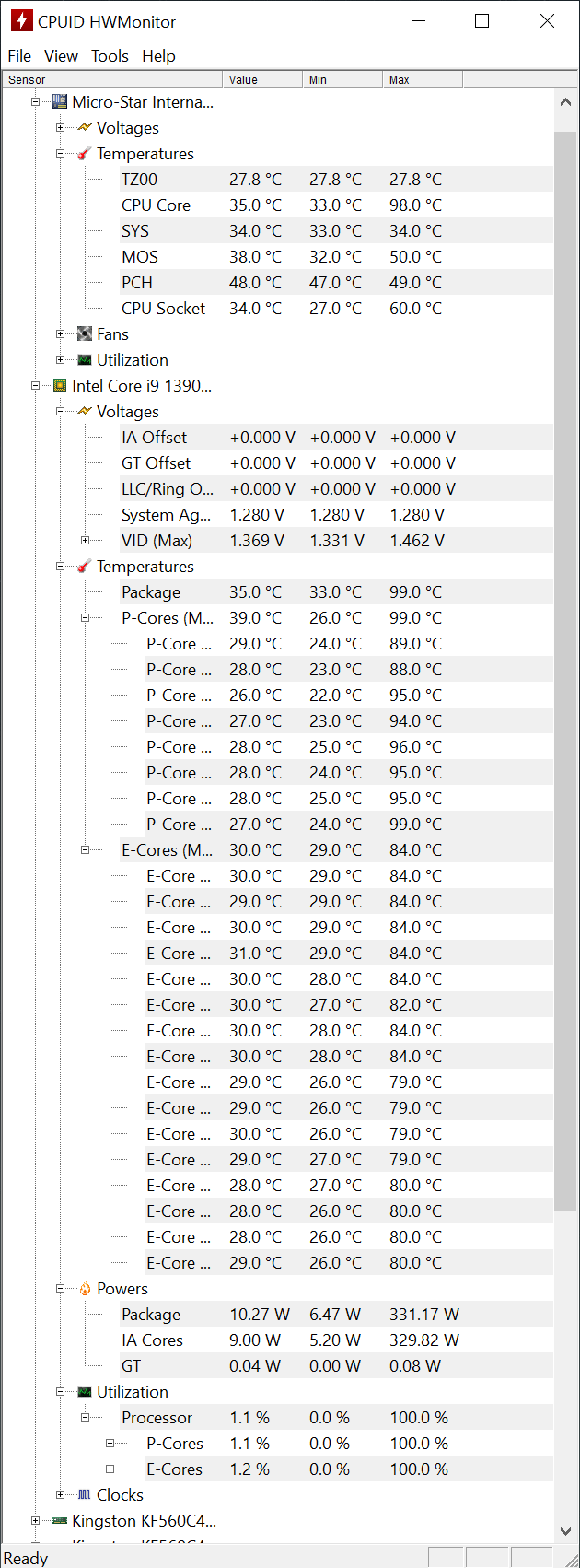Click the Voltages icon under Micro-Star
The height and width of the screenshot is (1568, 580).
[x=85, y=128]
